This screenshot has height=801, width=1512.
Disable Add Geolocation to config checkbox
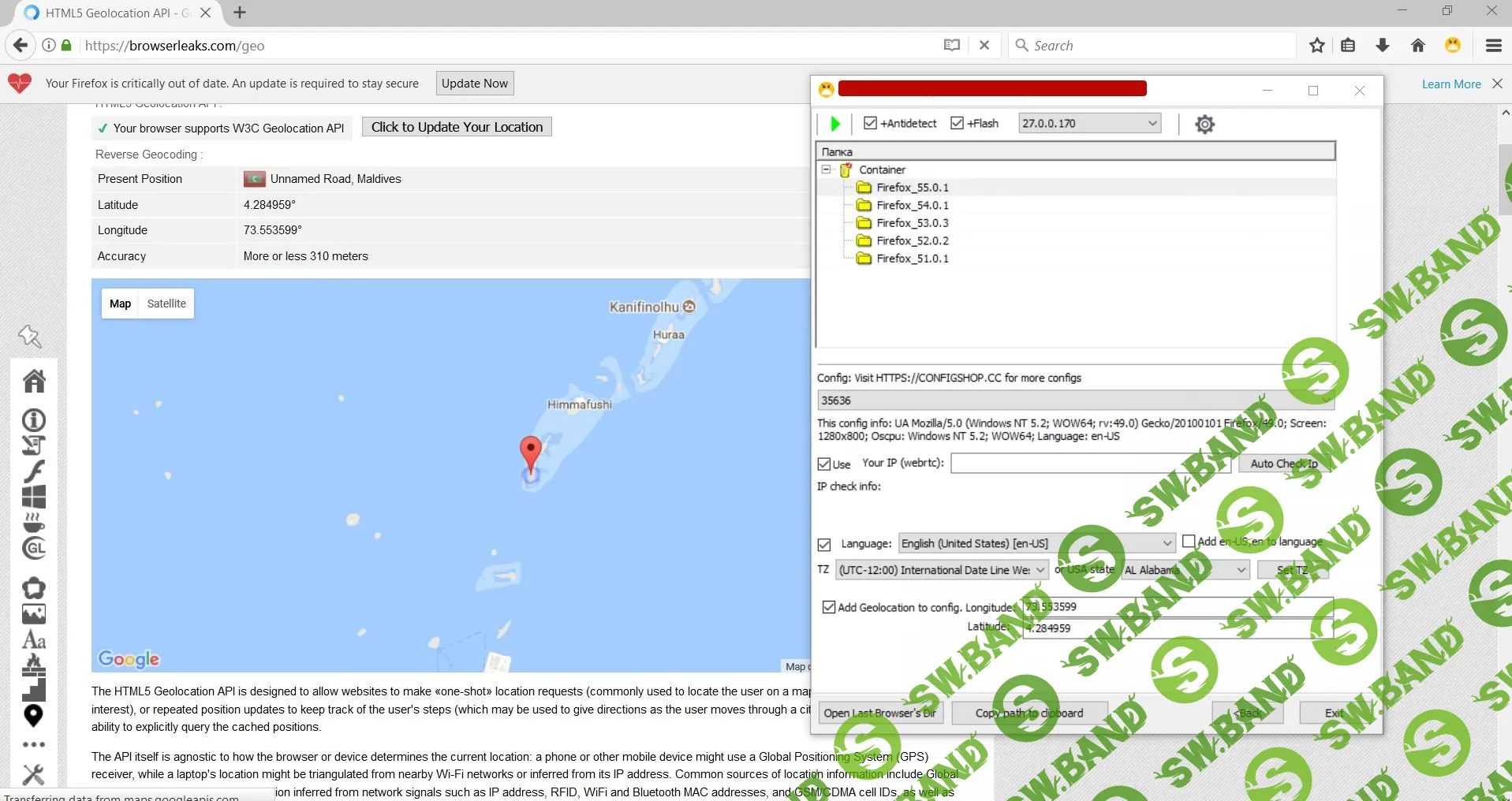(829, 607)
